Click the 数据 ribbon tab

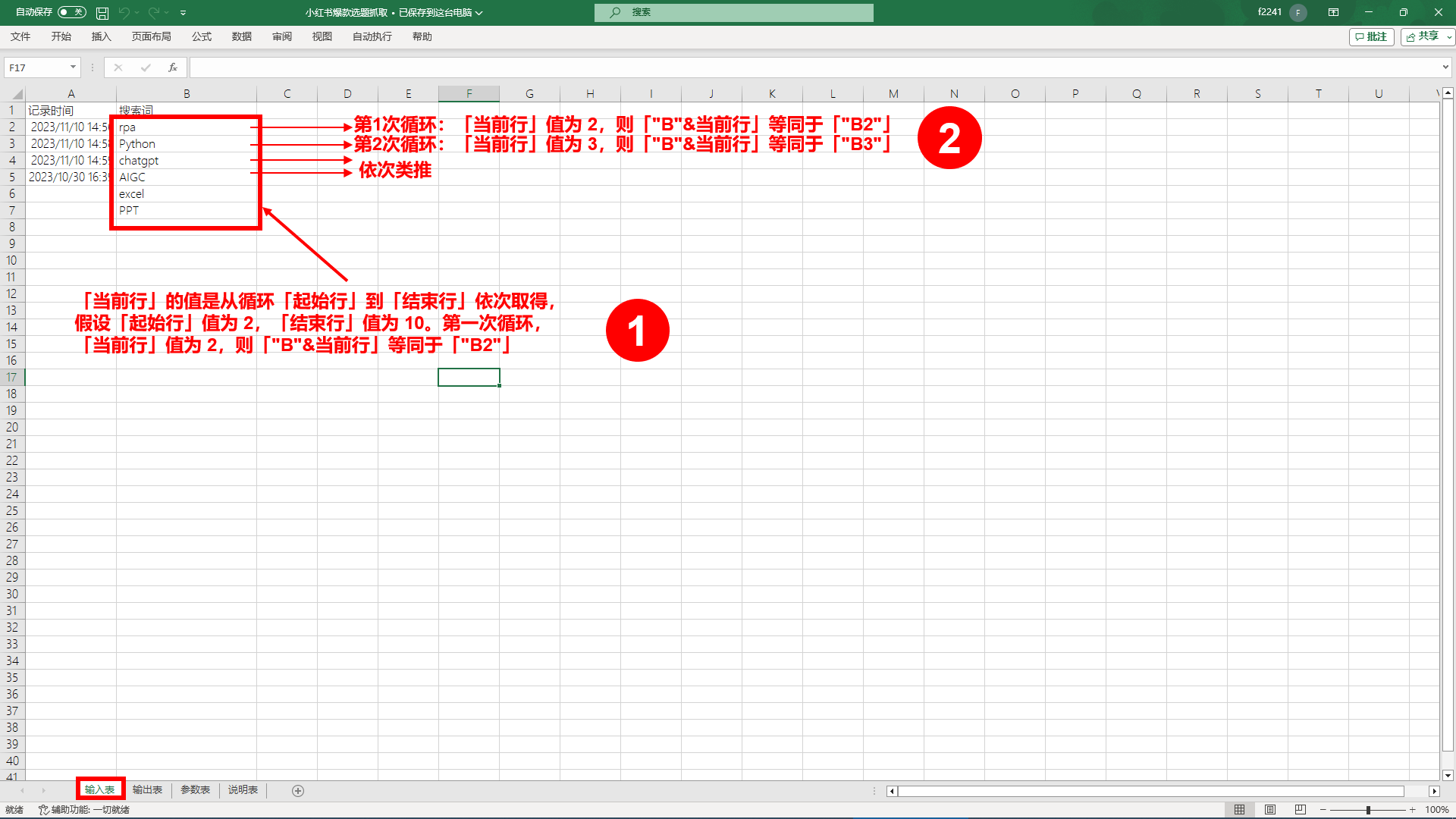click(x=241, y=37)
